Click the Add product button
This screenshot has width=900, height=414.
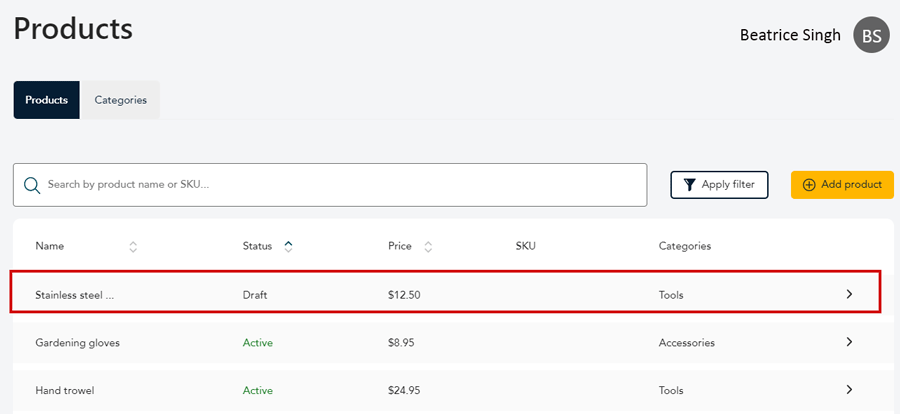(842, 185)
